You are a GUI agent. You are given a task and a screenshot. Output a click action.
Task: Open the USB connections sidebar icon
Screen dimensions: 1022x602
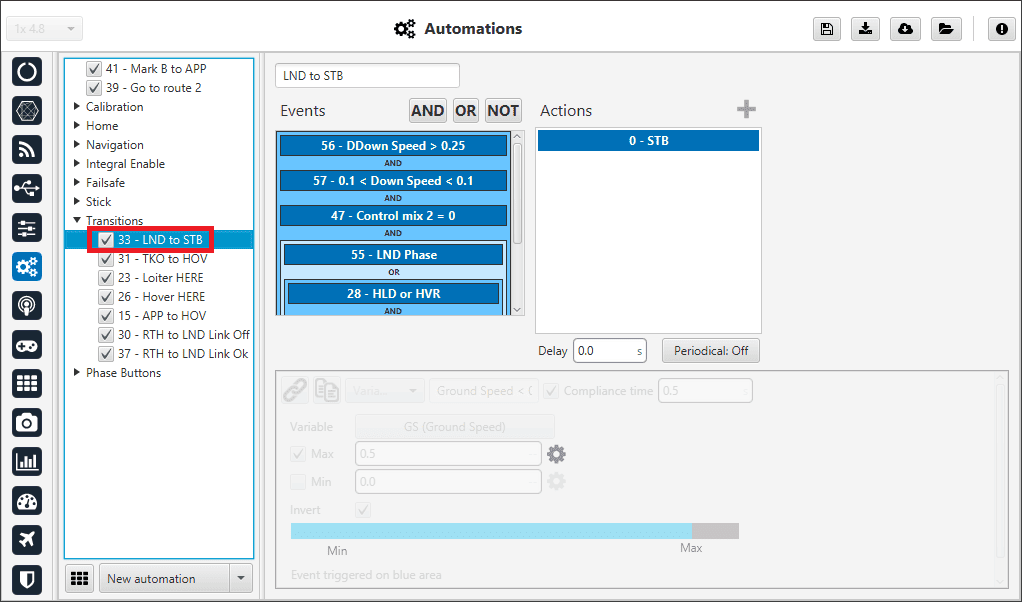(x=27, y=189)
